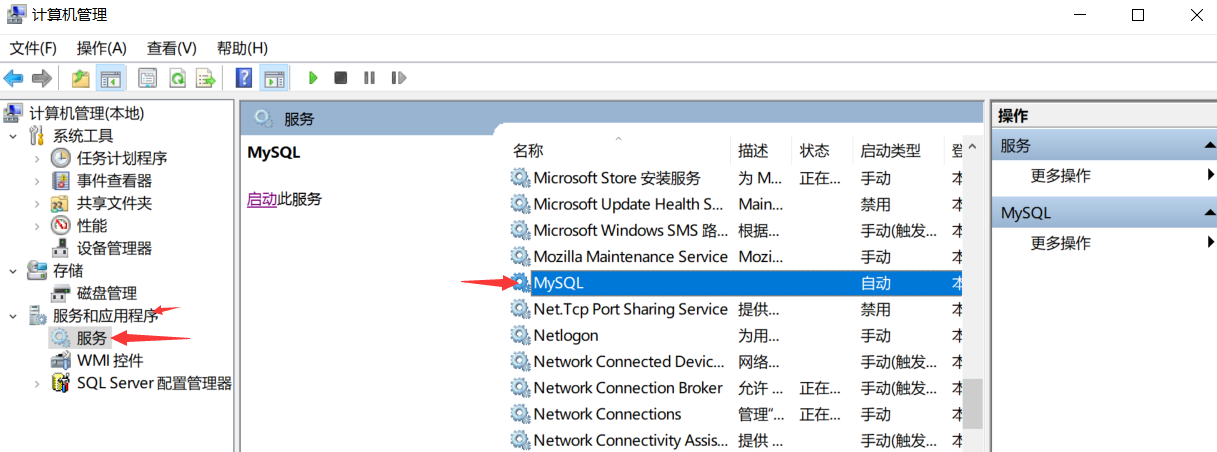Toggle the Show/Hide Action Pane toolbar button
1217x452 pixels.
coord(273,78)
